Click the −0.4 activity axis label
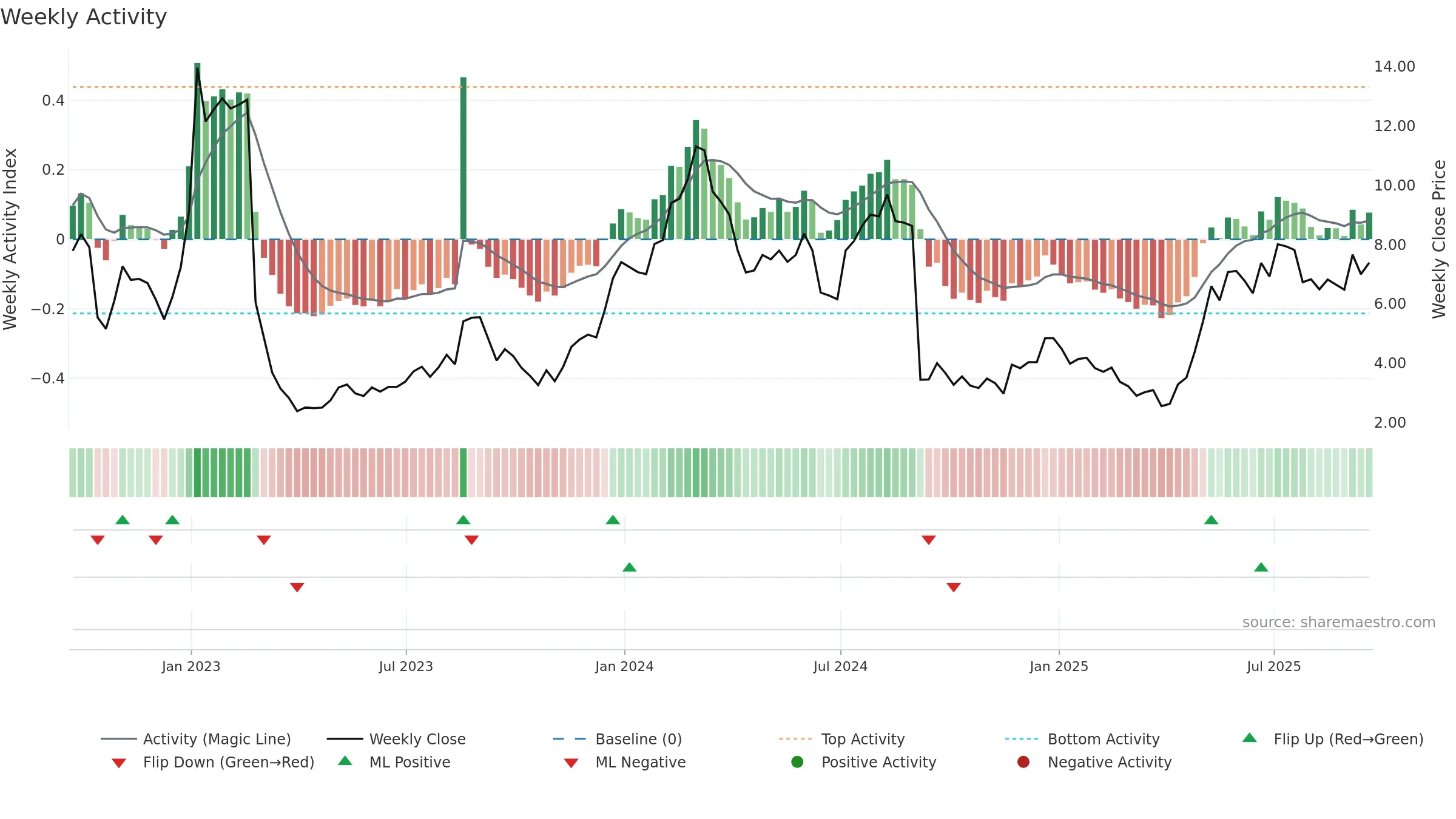Viewport: 1456px width, 819px height. click(x=48, y=379)
